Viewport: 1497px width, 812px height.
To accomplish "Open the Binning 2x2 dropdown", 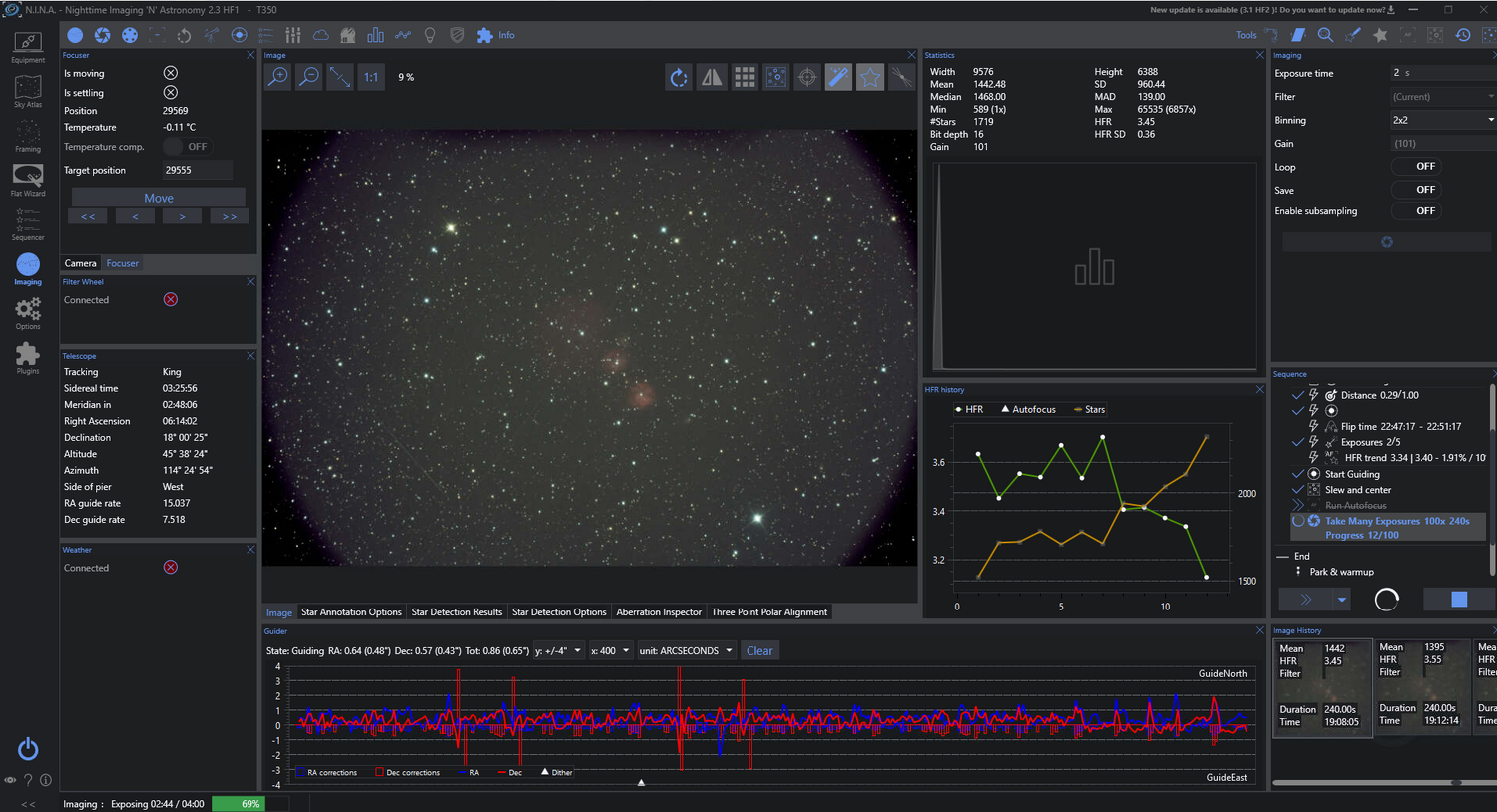I will [x=1442, y=120].
